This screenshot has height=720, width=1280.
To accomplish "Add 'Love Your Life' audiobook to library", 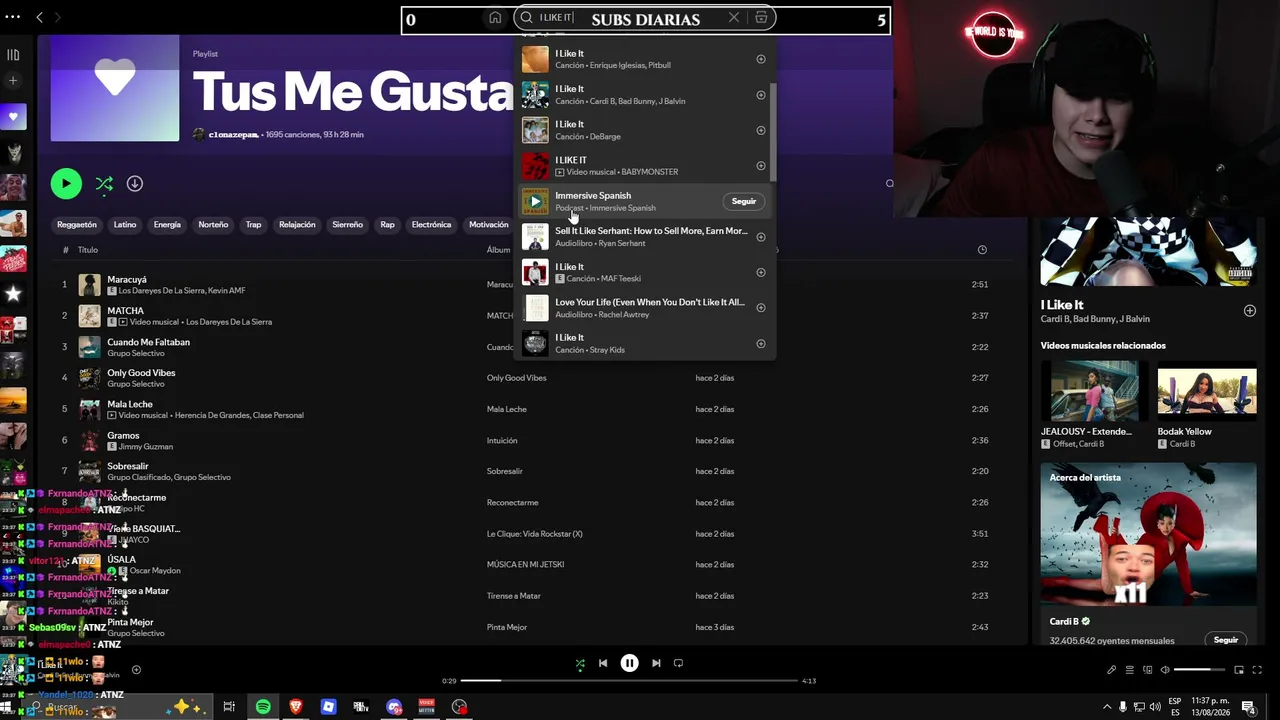I will point(761,308).
